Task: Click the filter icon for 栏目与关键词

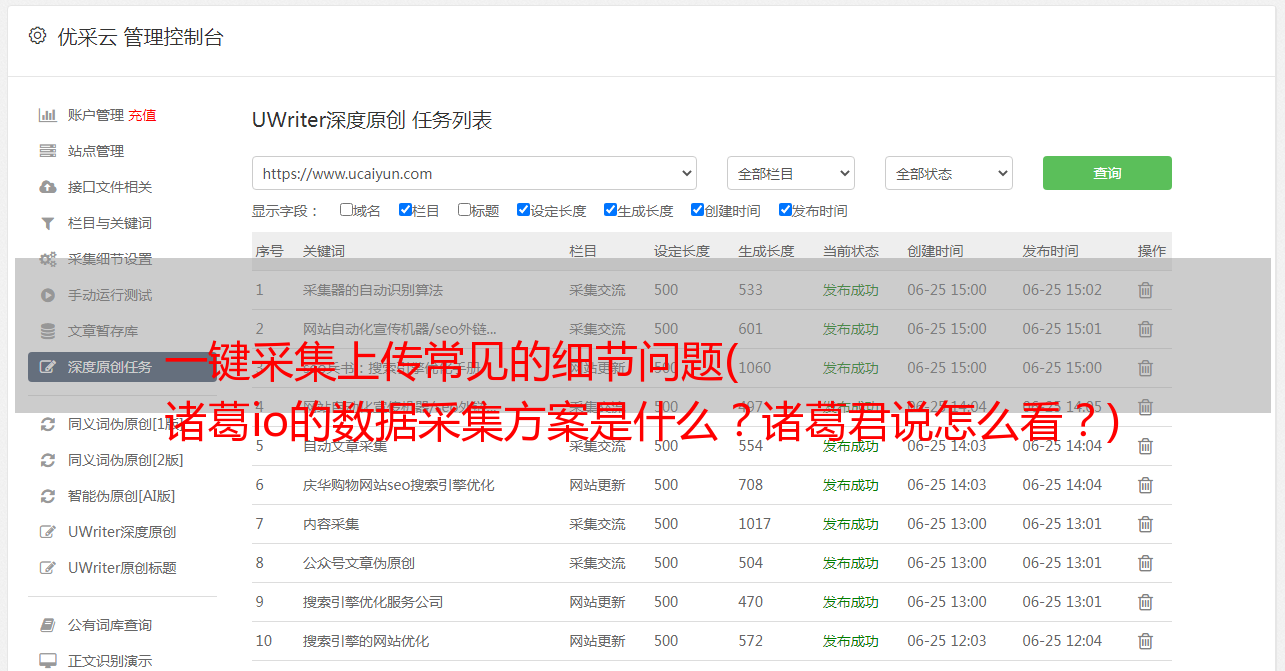Action: point(47,223)
